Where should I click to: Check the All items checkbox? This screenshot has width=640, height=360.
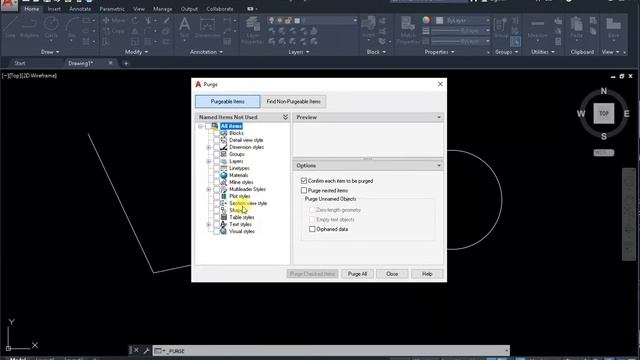[208, 126]
